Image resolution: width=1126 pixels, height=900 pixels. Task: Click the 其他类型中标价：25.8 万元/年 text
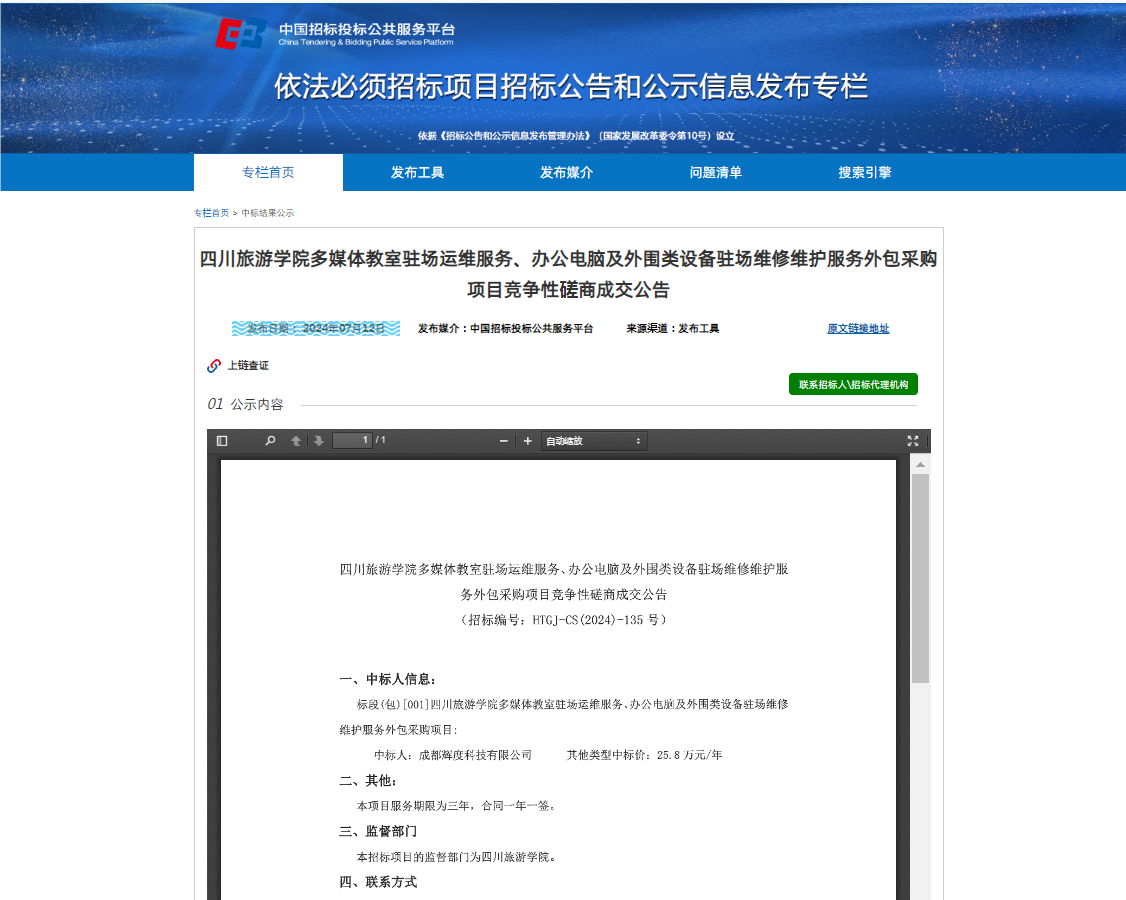[x=645, y=755]
